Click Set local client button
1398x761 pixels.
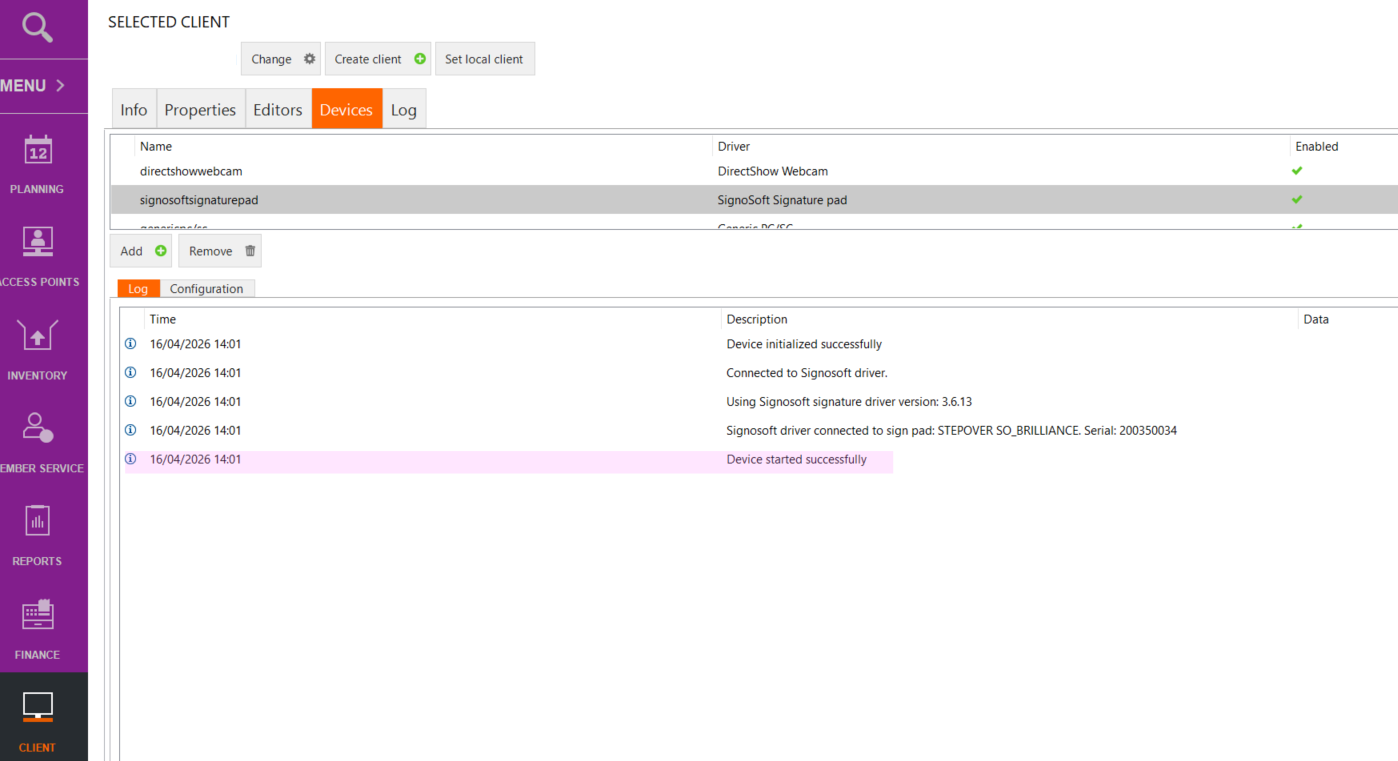[x=484, y=59]
